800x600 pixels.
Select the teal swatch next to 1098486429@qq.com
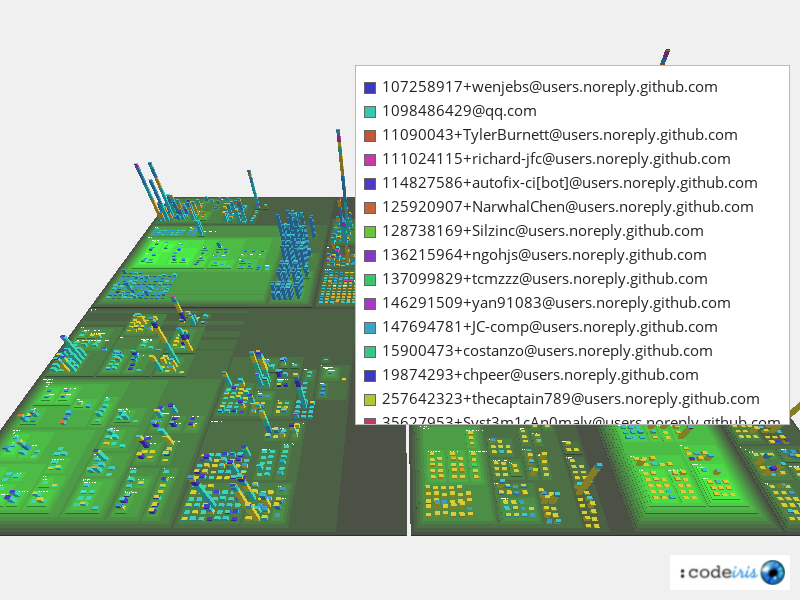[x=370, y=112]
